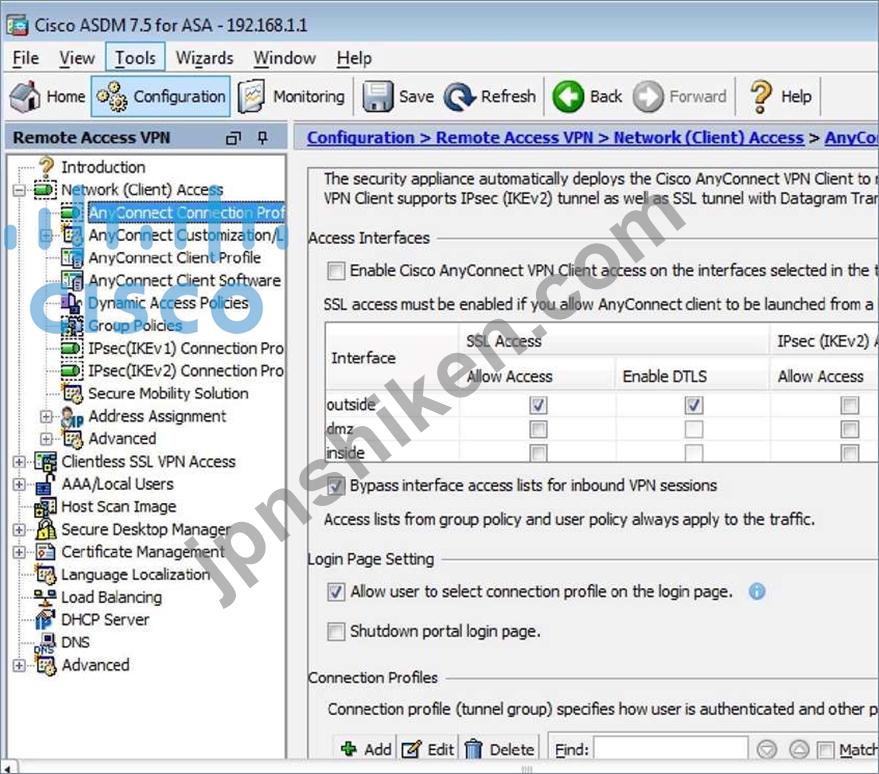879x774 pixels.
Task: Select Group Policies in the tree
Action: (x=135, y=326)
